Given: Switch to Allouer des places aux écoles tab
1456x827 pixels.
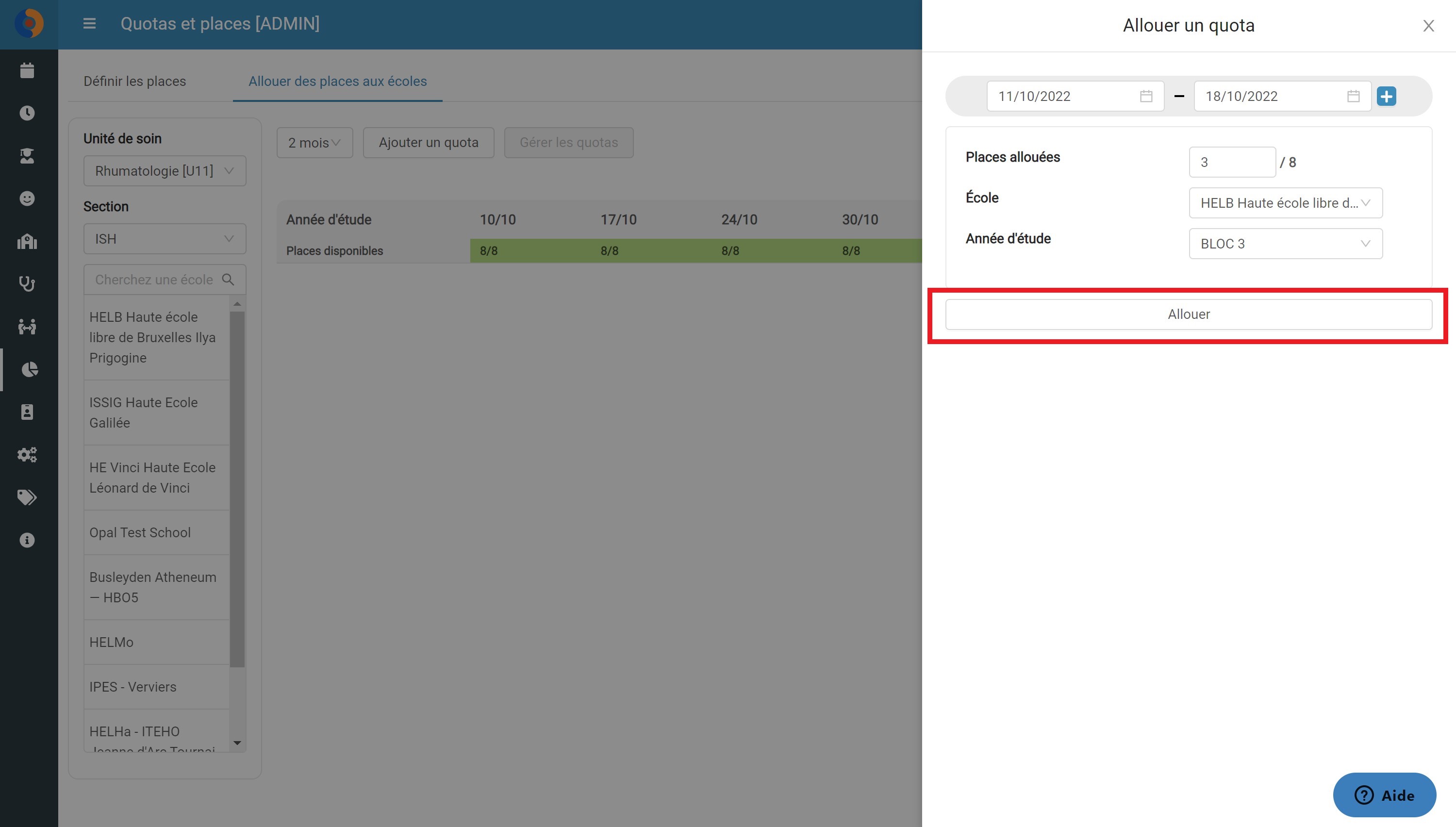Looking at the screenshot, I should click(338, 81).
